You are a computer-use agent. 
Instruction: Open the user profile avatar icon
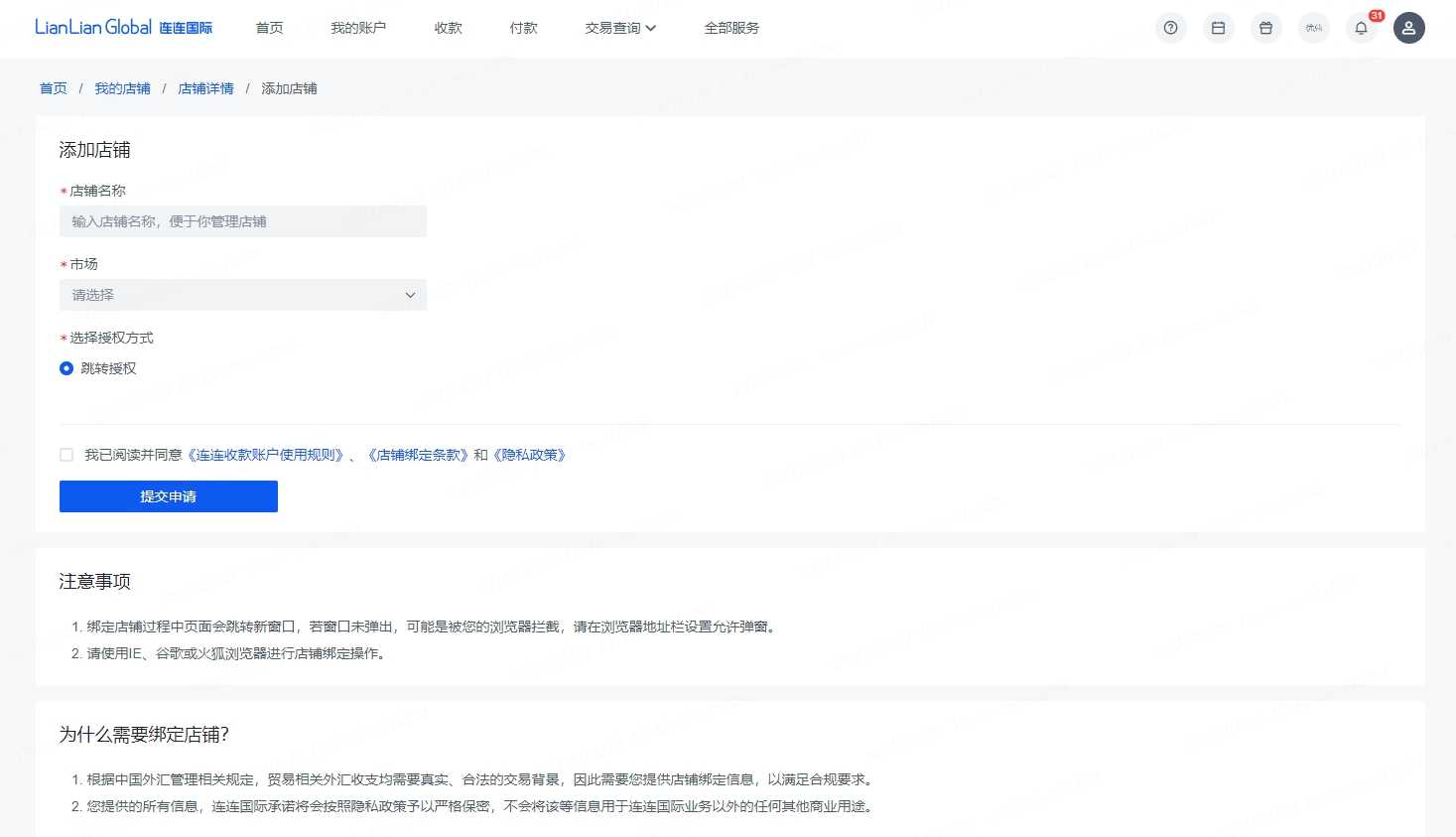pyautogui.click(x=1408, y=28)
